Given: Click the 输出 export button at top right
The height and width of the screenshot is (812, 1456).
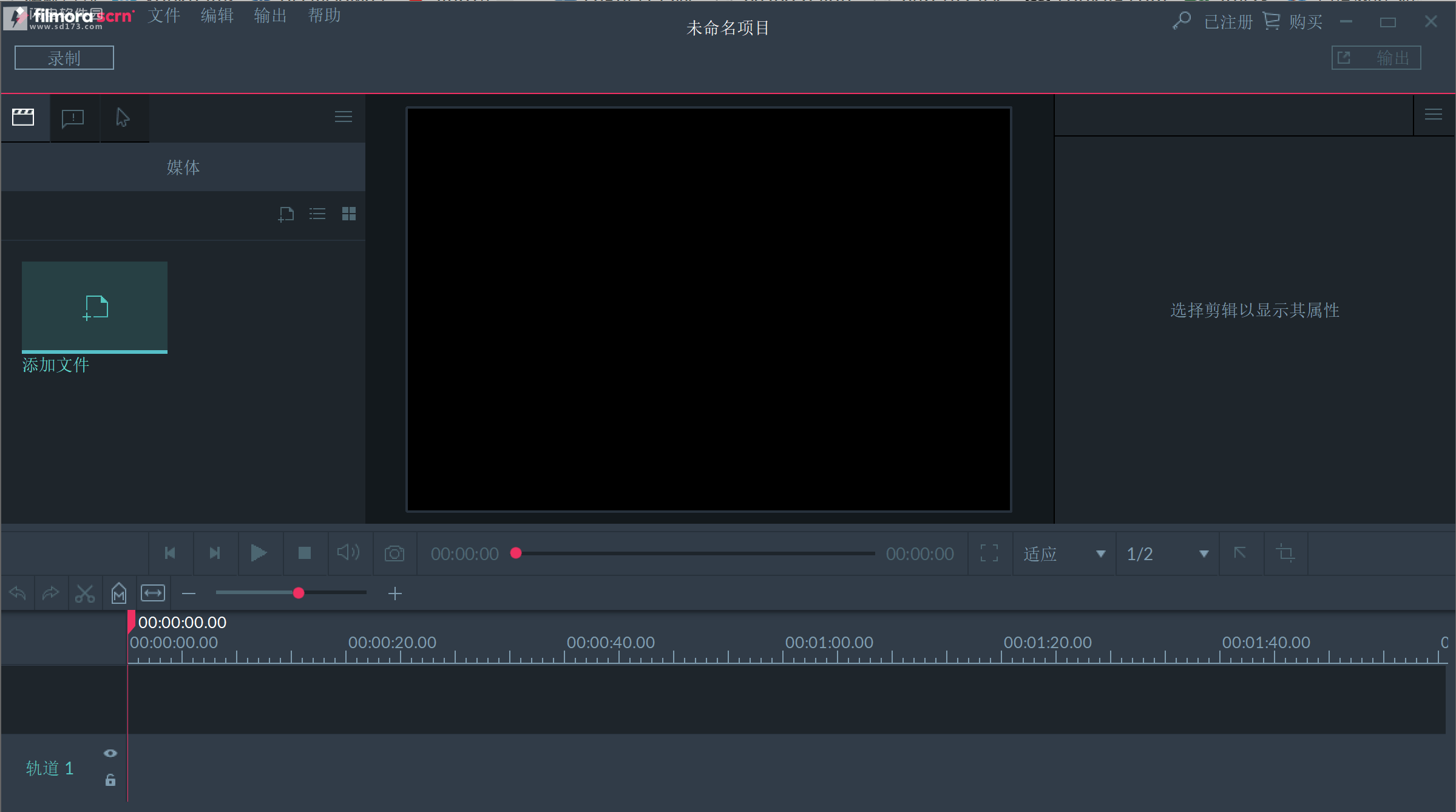Looking at the screenshot, I should pyautogui.click(x=1376, y=58).
